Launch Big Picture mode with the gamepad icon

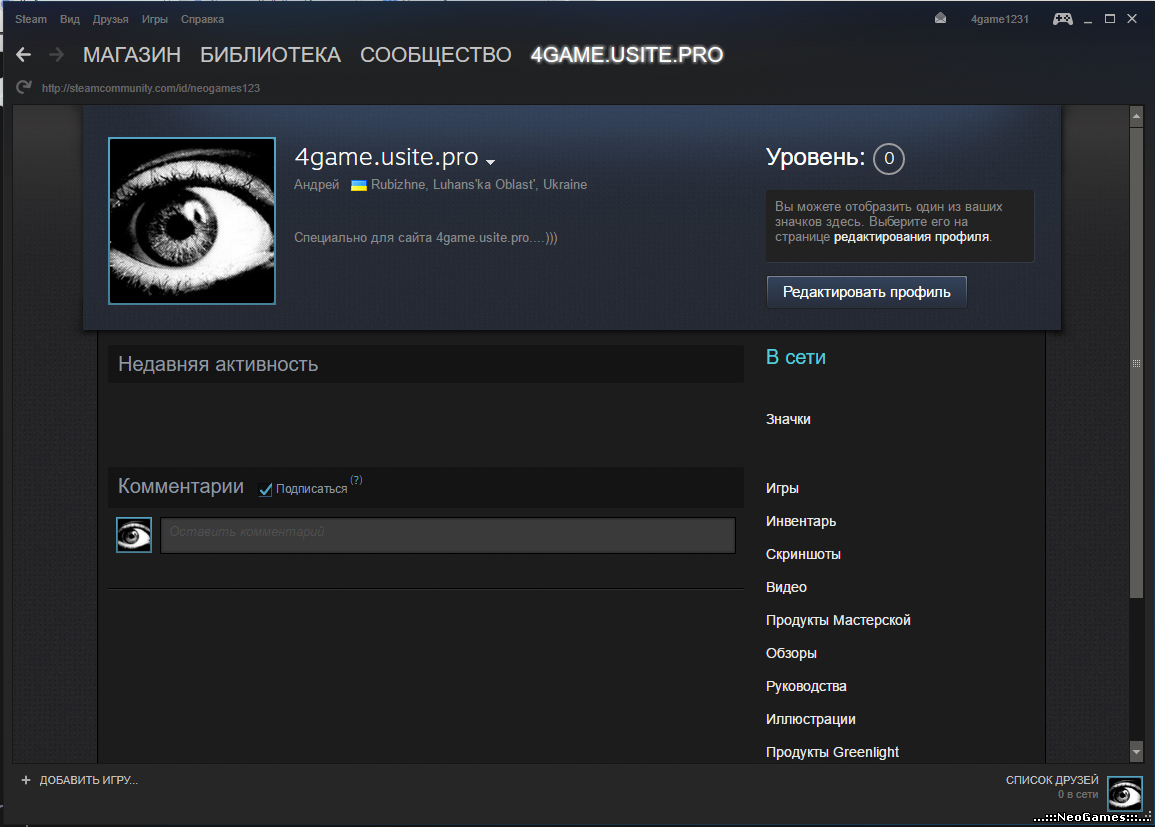[1062, 19]
